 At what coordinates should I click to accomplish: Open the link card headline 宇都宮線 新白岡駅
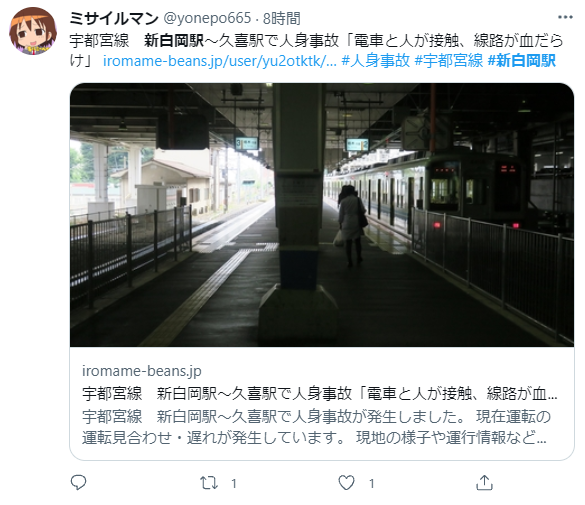[320, 393]
